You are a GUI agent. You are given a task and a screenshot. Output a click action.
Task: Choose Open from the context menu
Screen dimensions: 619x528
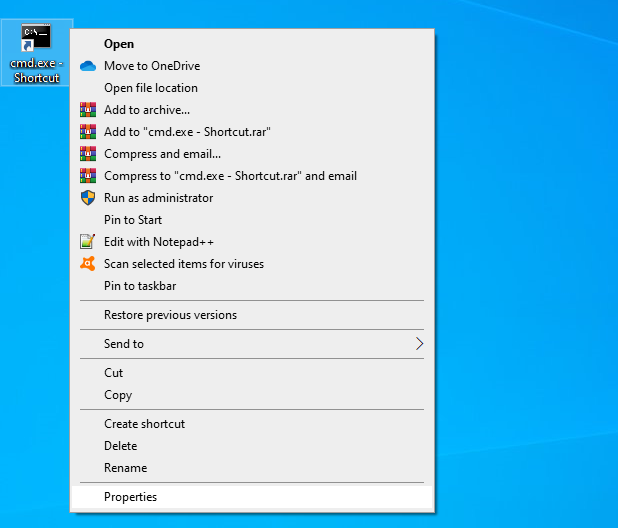coord(252,44)
